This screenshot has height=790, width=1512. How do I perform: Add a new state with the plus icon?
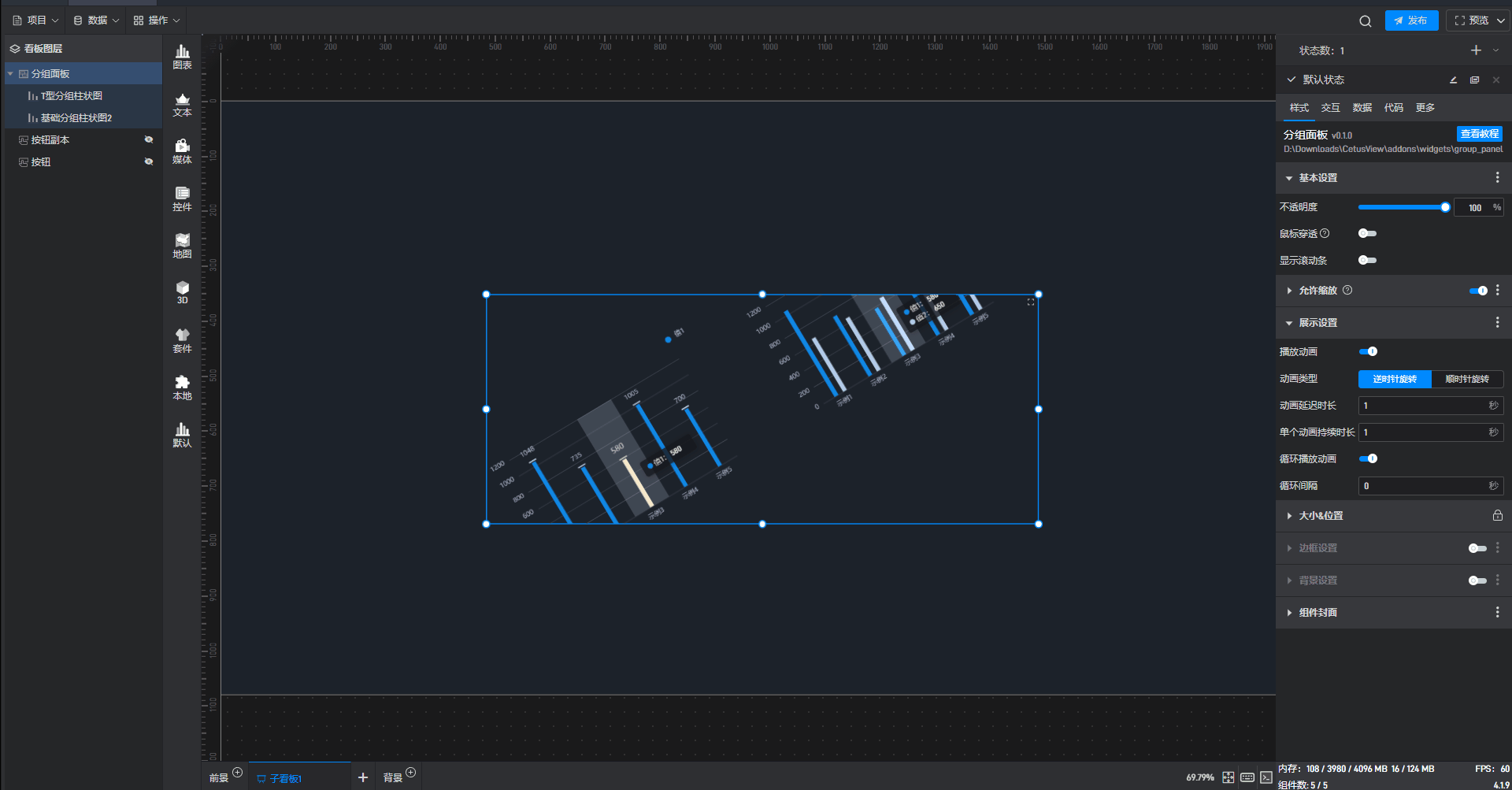(x=1476, y=50)
